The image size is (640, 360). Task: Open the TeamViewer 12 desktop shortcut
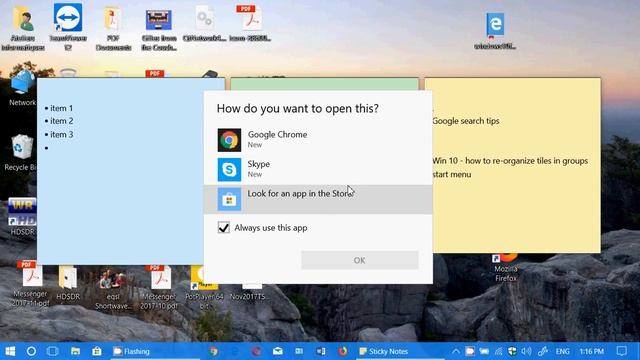(68, 27)
